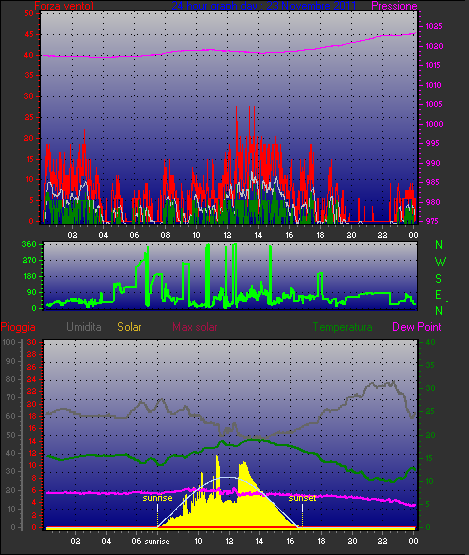Select the 1000 pressure axis value
The image size is (469, 555).
(x=434, y=124)
